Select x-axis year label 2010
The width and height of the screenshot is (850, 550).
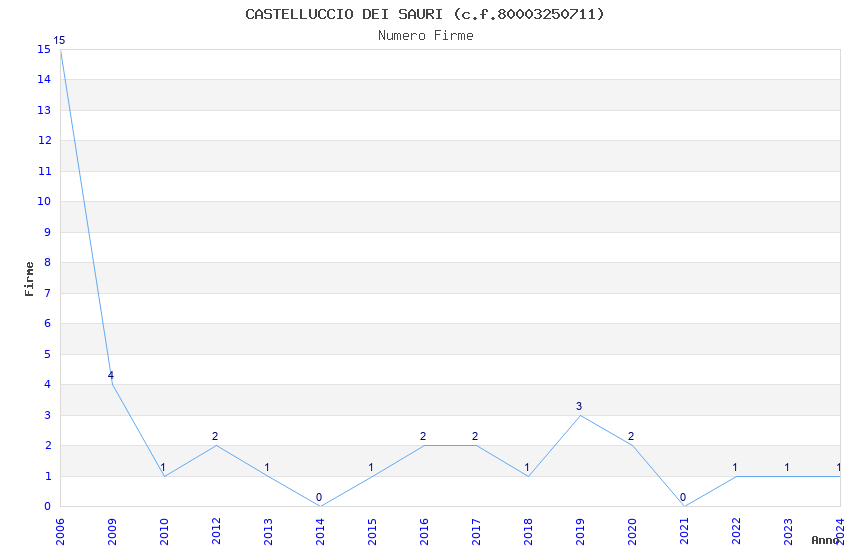tap(164, 532)
